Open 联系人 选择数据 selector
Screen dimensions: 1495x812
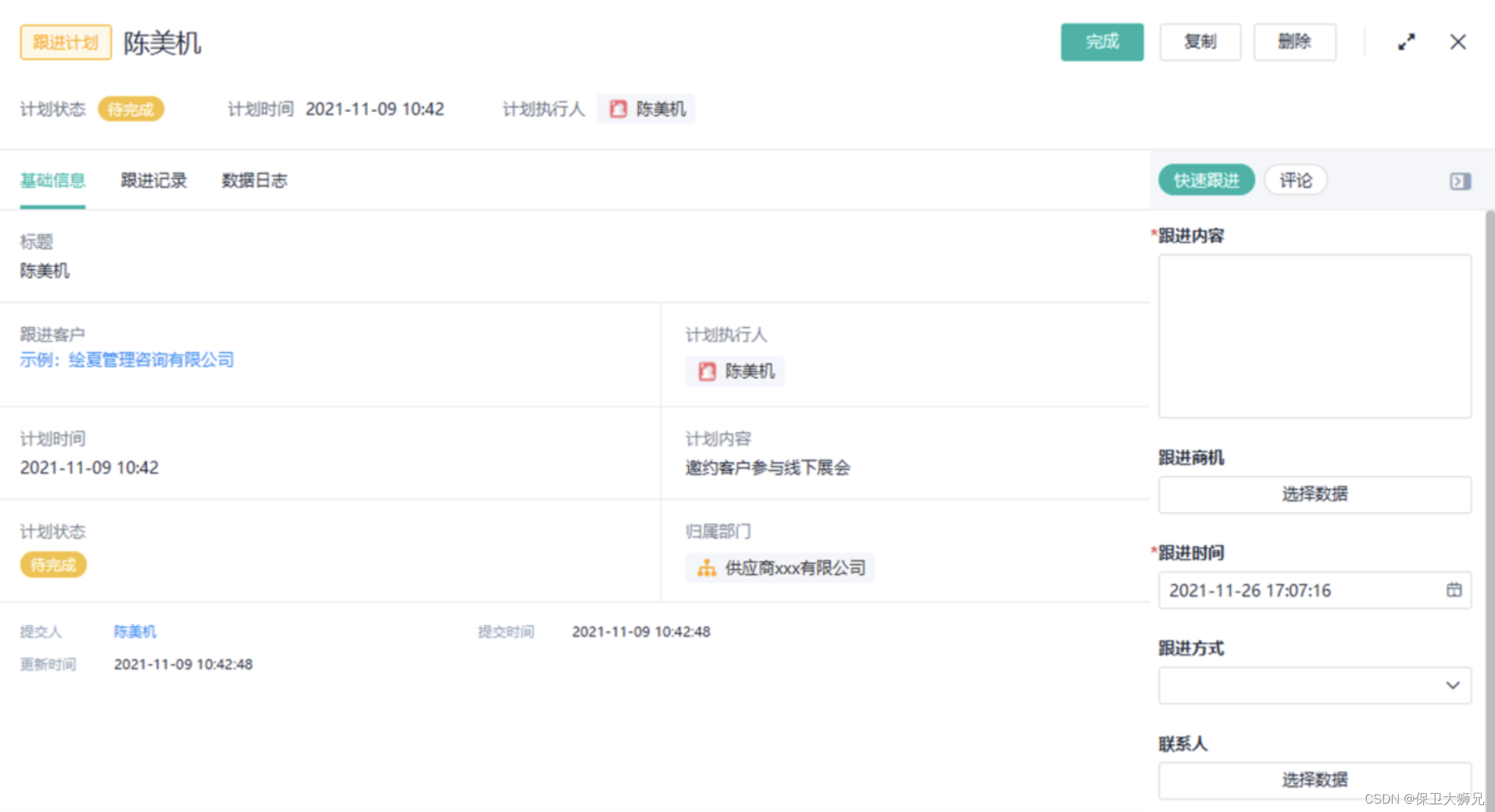[1315, 779]
